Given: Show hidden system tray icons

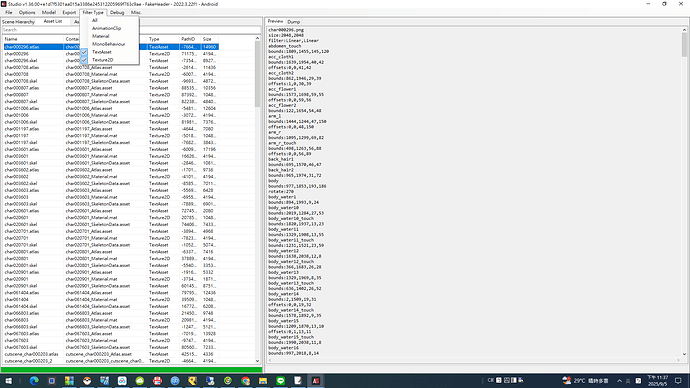Looking at the screenshot, I should pos(619,381).
